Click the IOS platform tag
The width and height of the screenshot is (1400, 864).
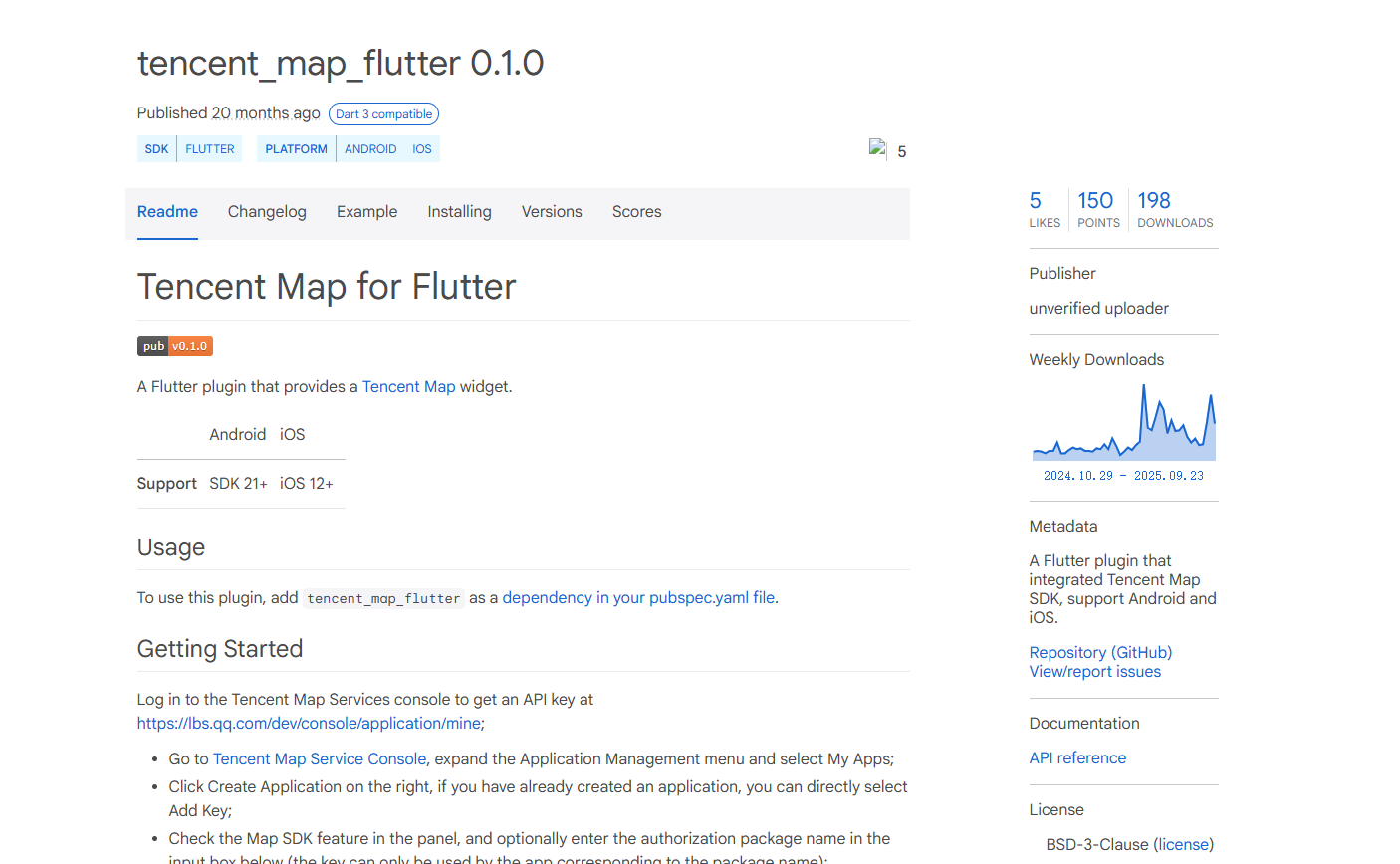tap(422, 149)
